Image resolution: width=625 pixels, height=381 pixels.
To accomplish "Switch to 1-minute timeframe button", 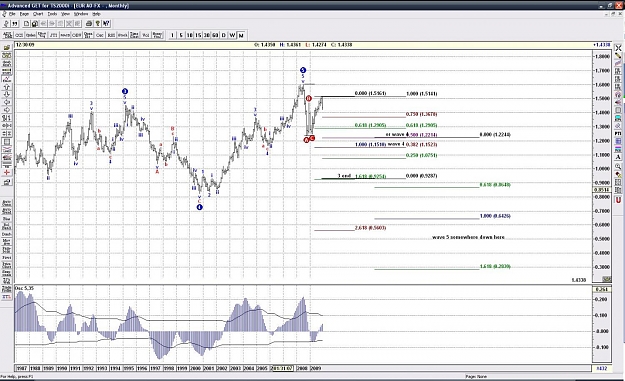I will tap(172, 35).
